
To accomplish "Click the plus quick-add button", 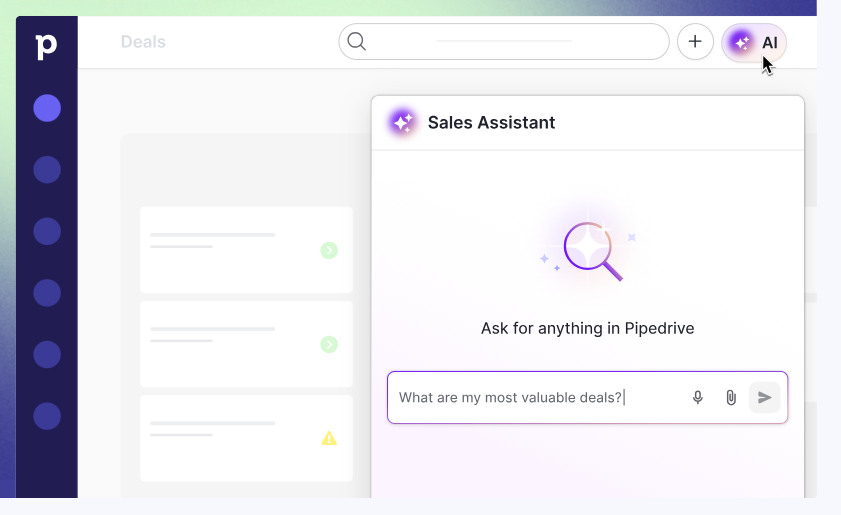I will (x=695, y=41).
